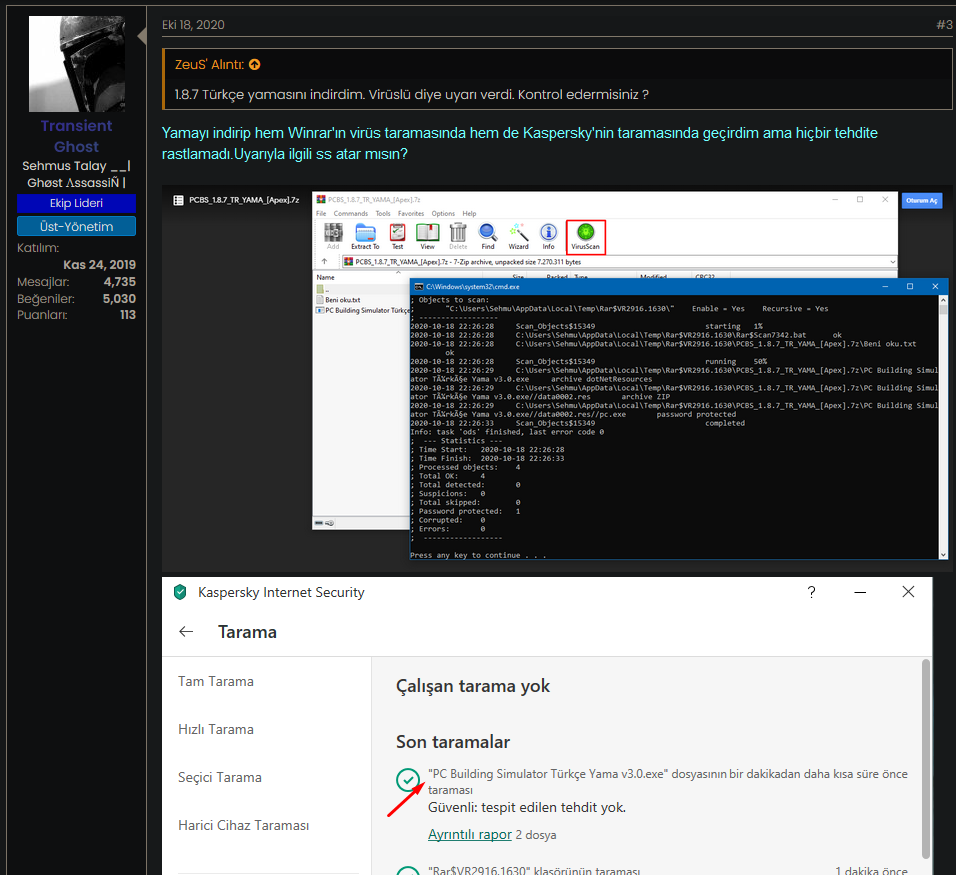Click the Kaspersky scan list scrollbar
Screen dimensions: 956x875
pyautogui.click(x=926, y=759)
